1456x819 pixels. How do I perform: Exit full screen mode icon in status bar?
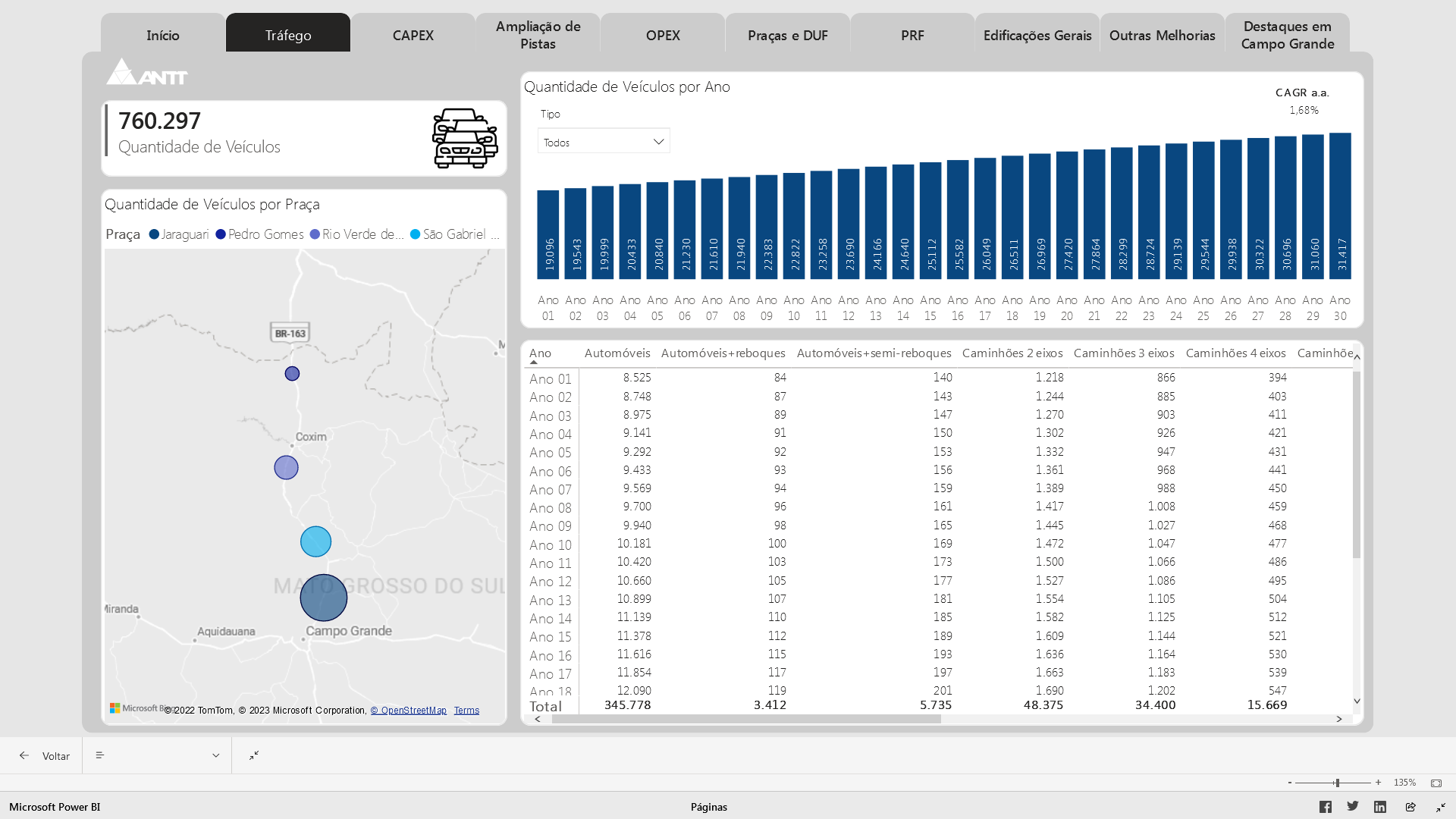(x=1440, y=807)
